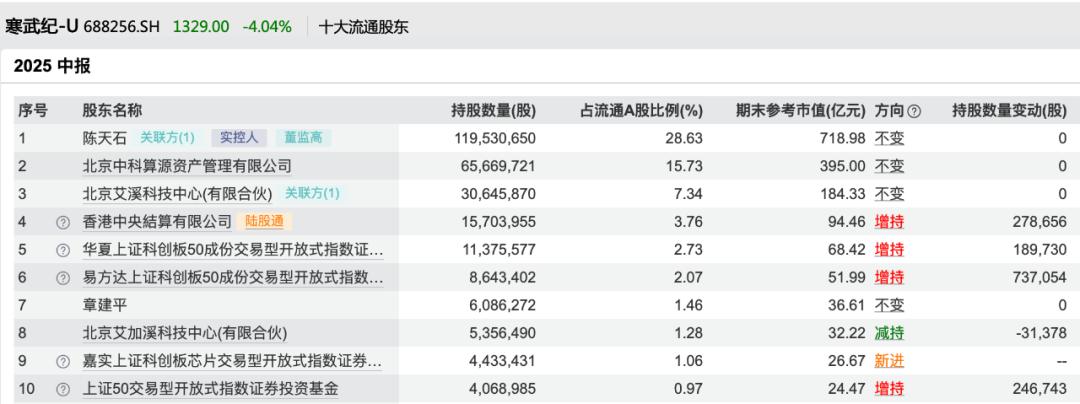Screen dimensions: 1080x404
Task: Click 减持 for 北京艾加溪科技中心
Action: 889,333
